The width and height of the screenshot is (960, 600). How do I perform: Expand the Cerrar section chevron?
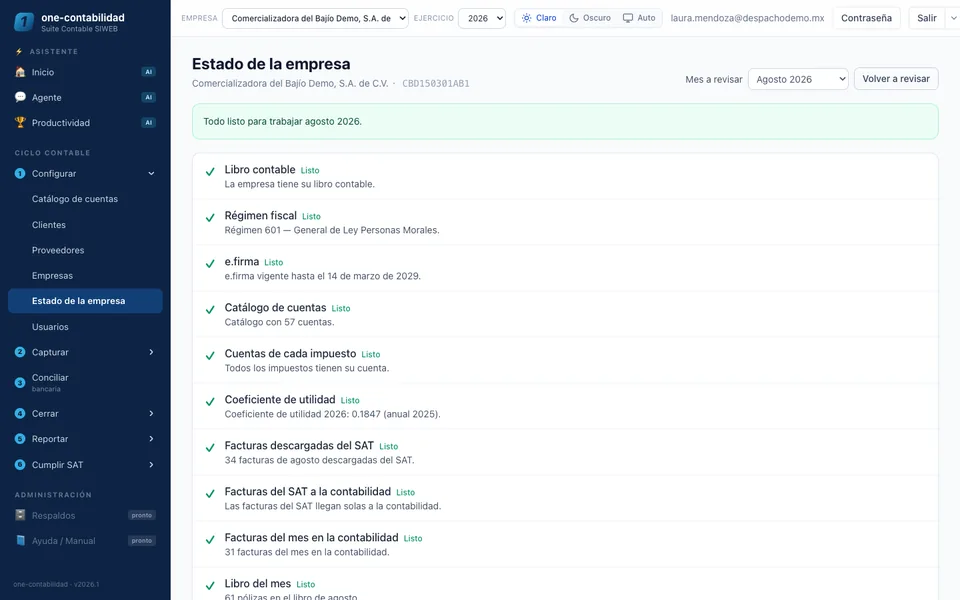tap(151, 413)
